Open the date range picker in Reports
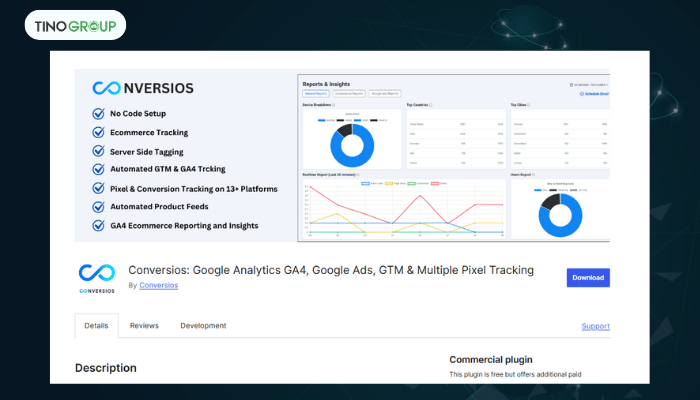 pos(590,84)
